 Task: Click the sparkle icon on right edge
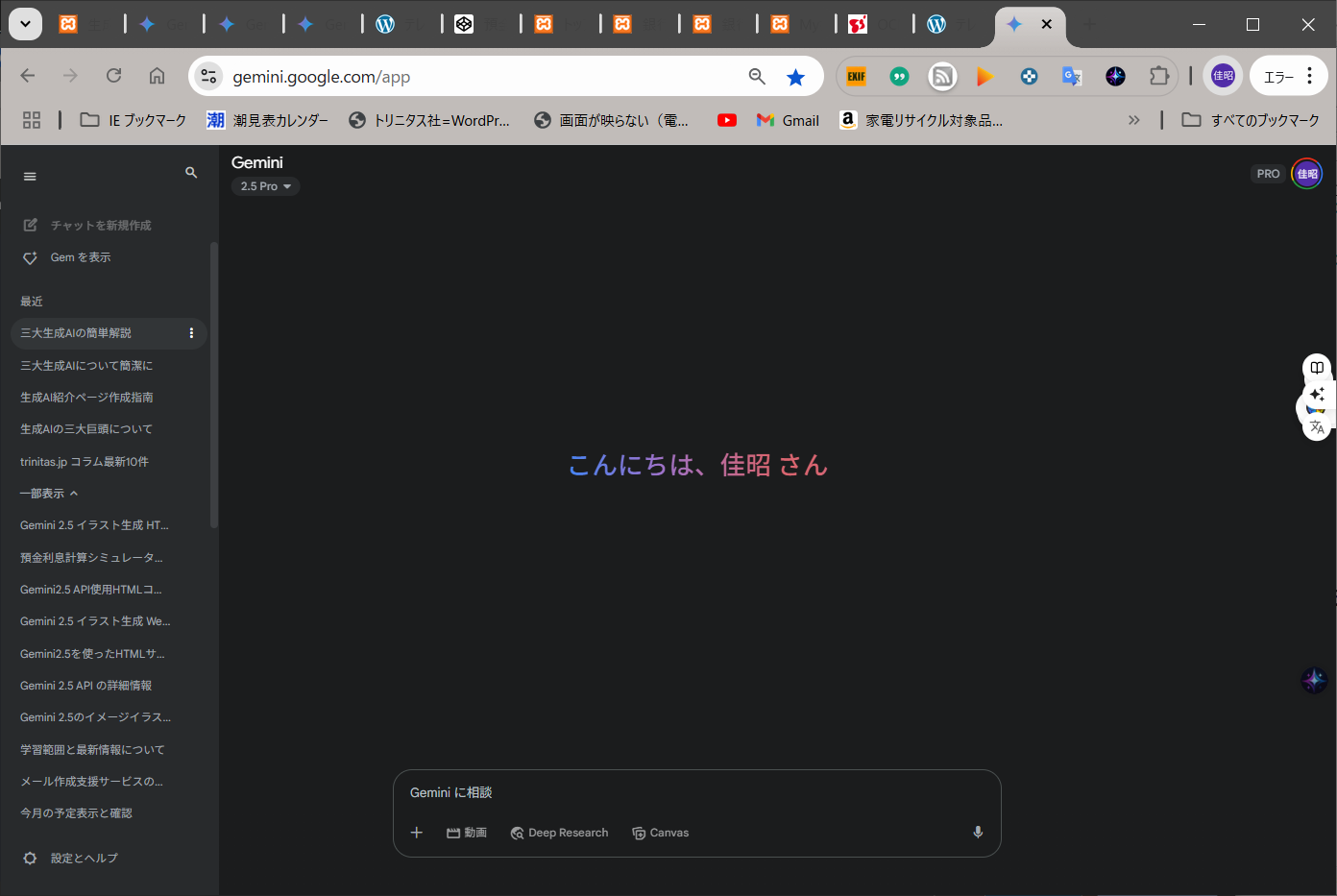[1317, 394]
